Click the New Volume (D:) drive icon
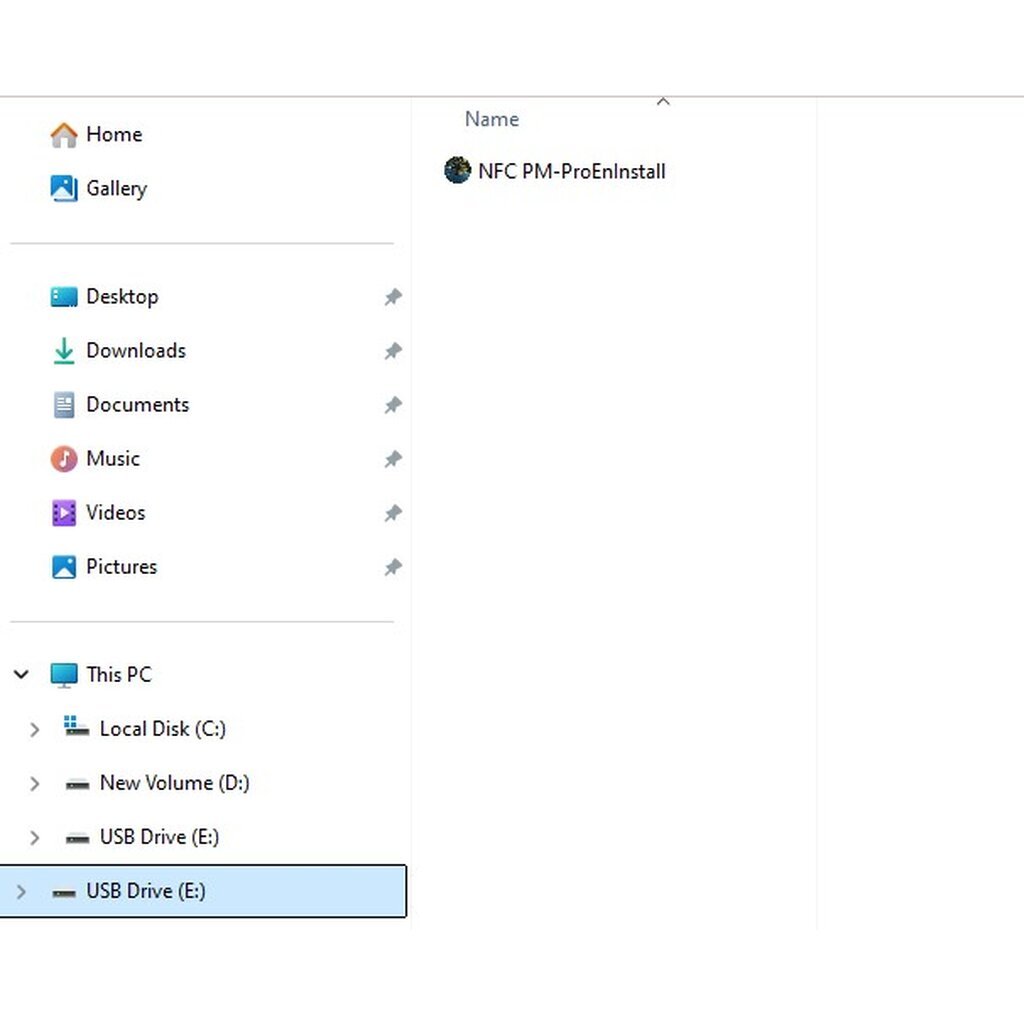The height and width of the screenshot is (1024, 1024). tap(77, 784)
